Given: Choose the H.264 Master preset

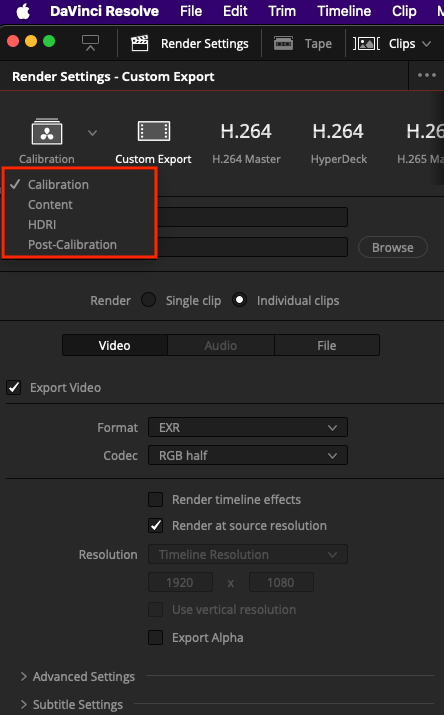Looking at the screenshot, I should tap(246, 142).
